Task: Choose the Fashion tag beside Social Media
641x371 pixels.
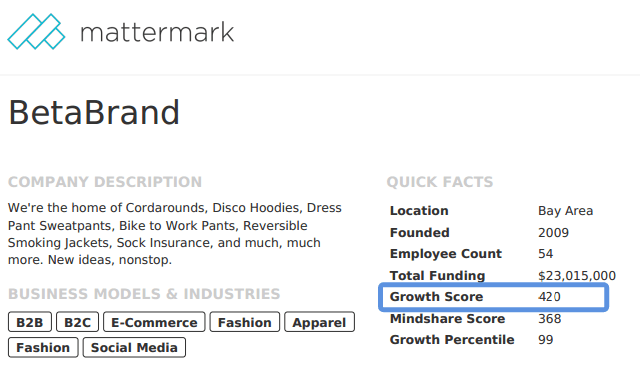Action: click(x=43, y=347)
